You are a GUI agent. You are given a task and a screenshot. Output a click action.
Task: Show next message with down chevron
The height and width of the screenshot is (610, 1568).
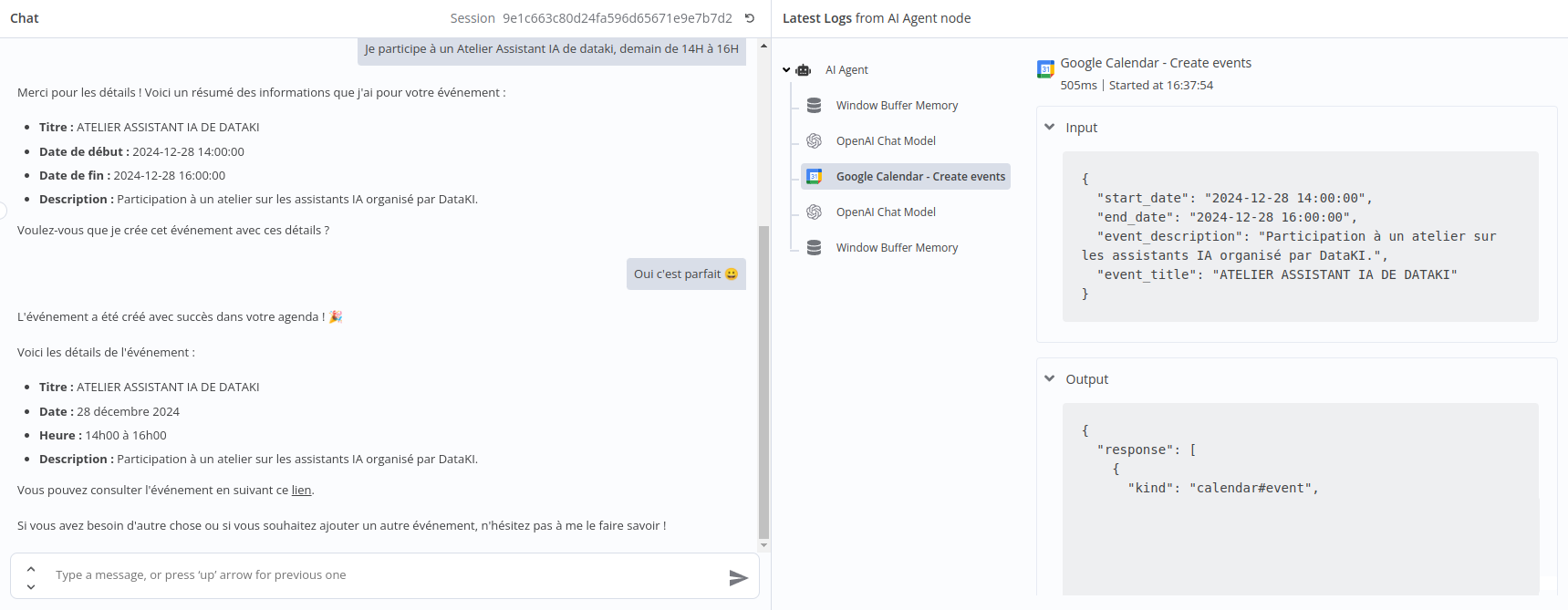point(31,586)
